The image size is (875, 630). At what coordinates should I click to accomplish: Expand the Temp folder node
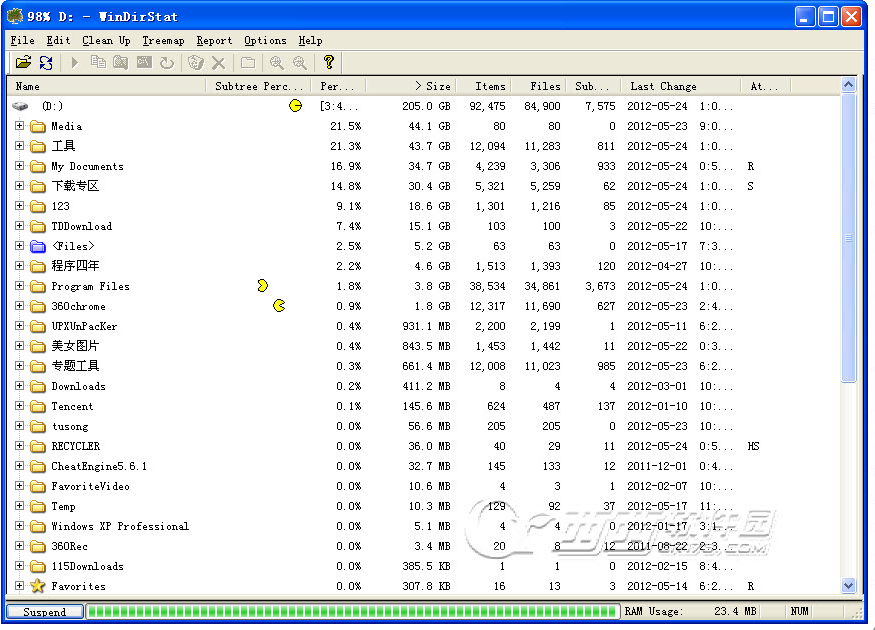point(20,506)
